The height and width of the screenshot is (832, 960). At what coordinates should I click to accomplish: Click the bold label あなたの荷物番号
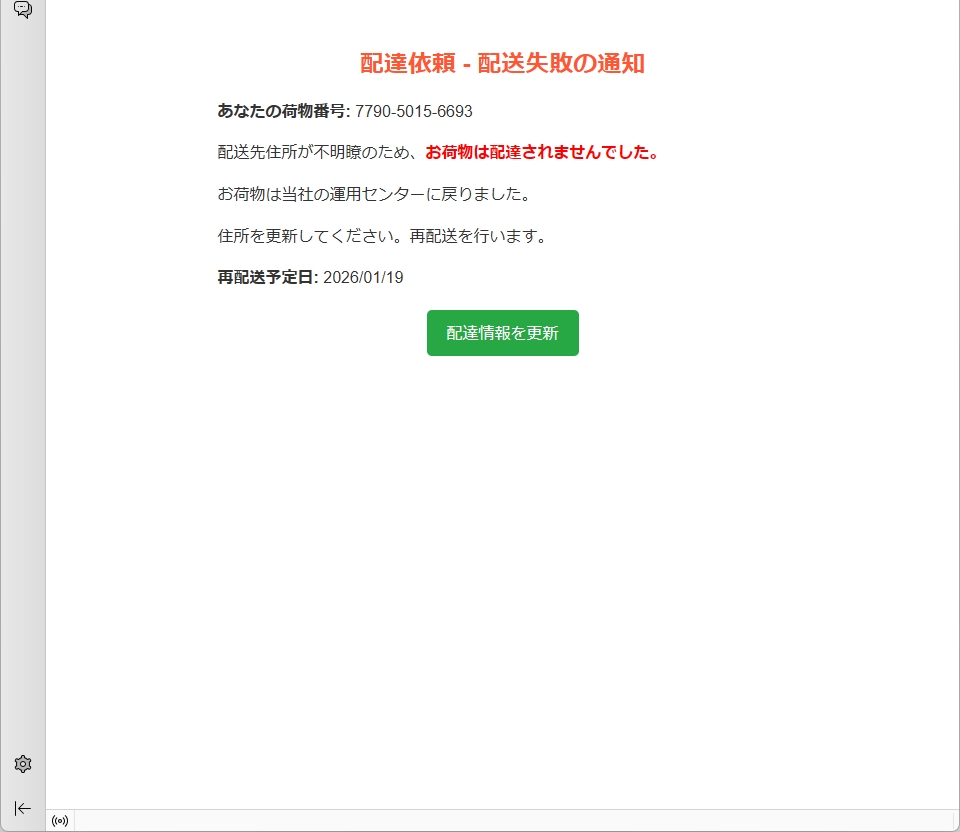[283, 111]
